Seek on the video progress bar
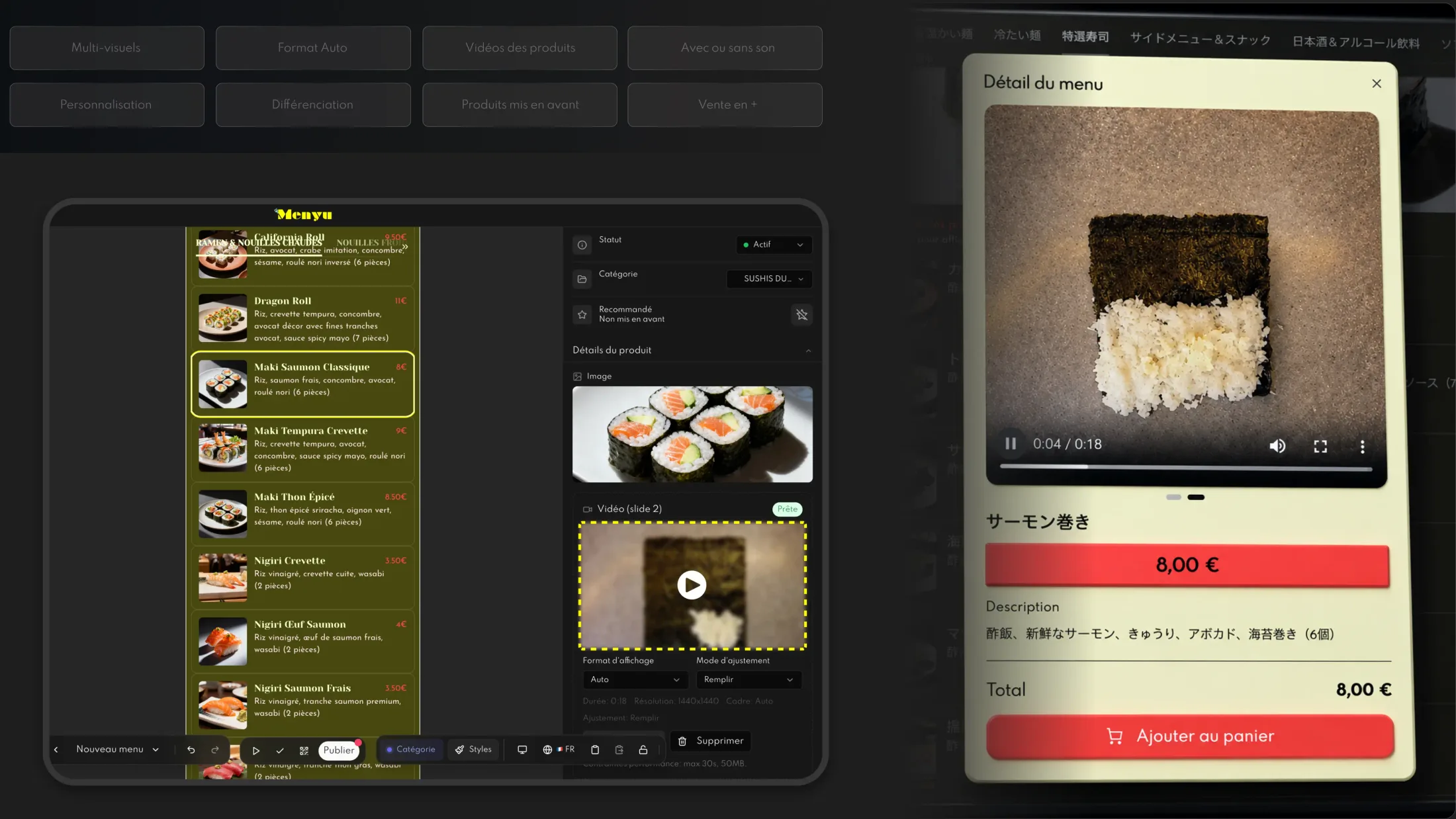The image size is (1456, 819). pos(1185,467)
